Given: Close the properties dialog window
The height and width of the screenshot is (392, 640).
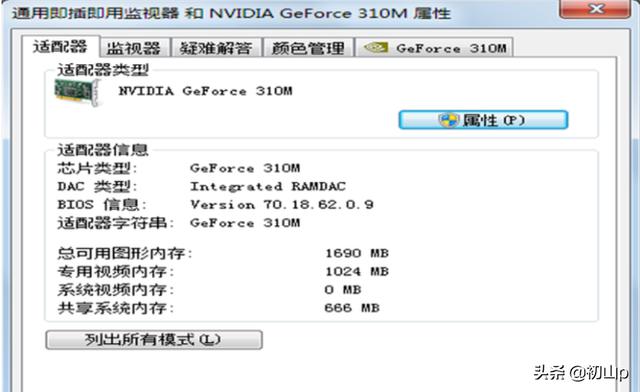Looking at the screenshot, I should click(595, 9).
